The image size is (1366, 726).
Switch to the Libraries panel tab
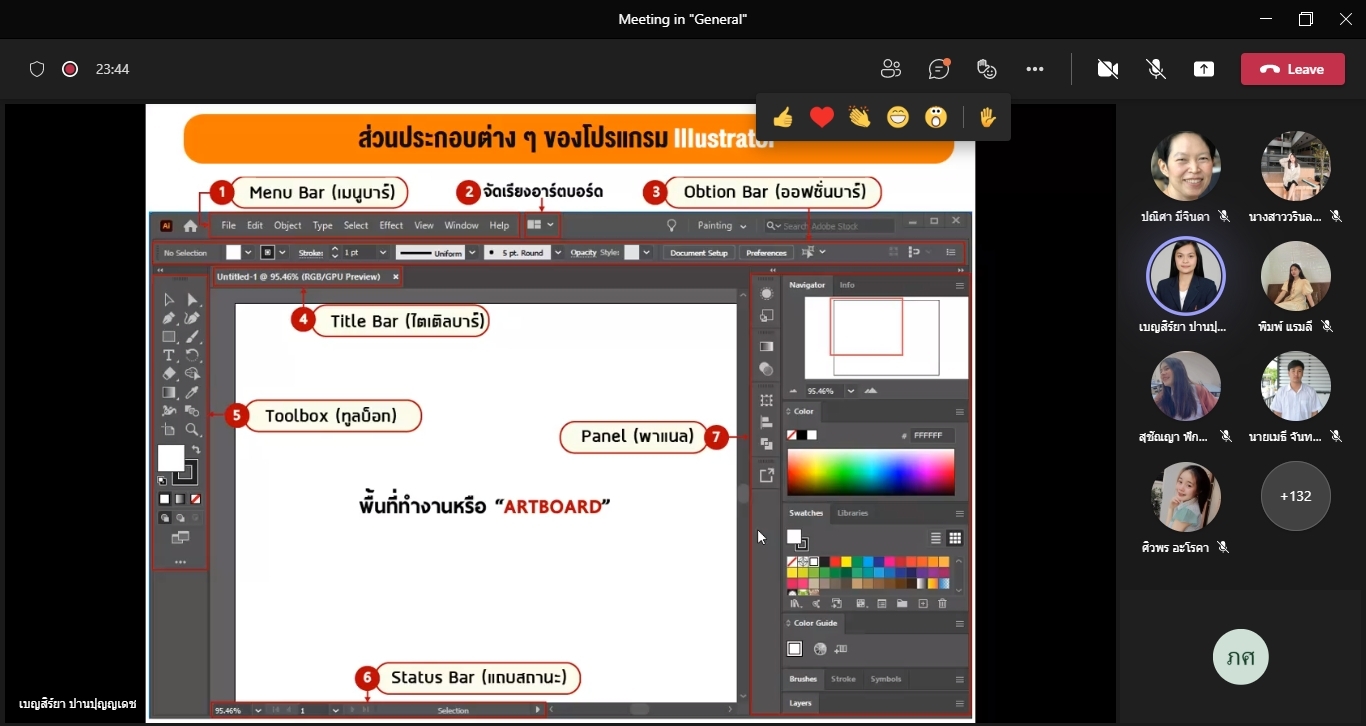tap(853, 513)
